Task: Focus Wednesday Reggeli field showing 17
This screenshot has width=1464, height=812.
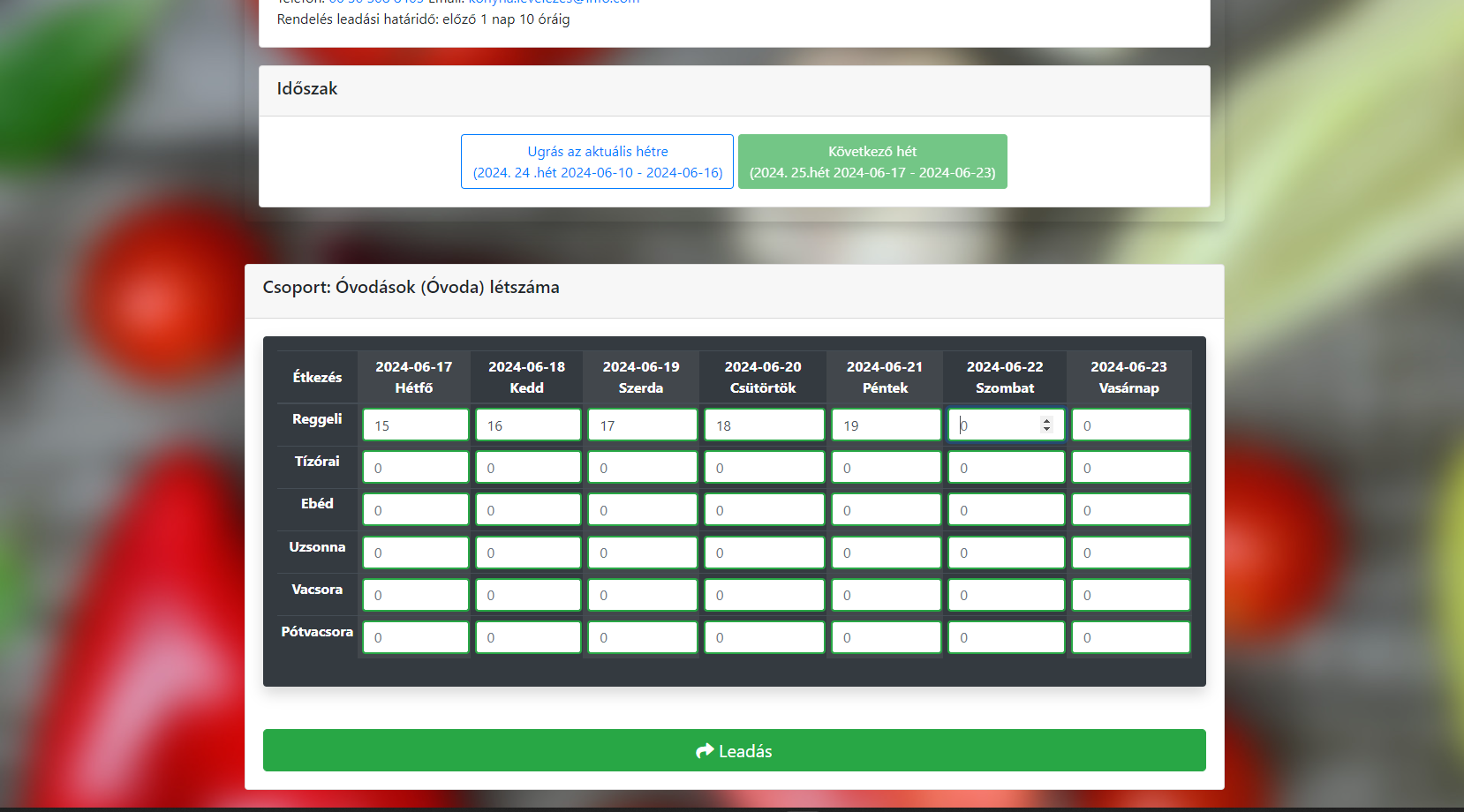Action: point(642,425)
